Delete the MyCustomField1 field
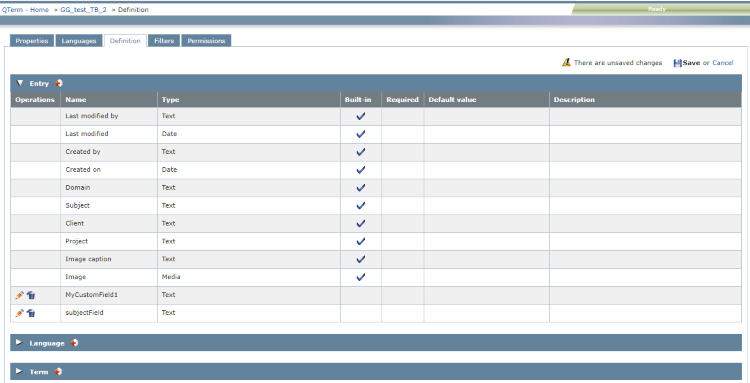The width and height of the screenshot is (750, 383). click(x=31, y=295)
